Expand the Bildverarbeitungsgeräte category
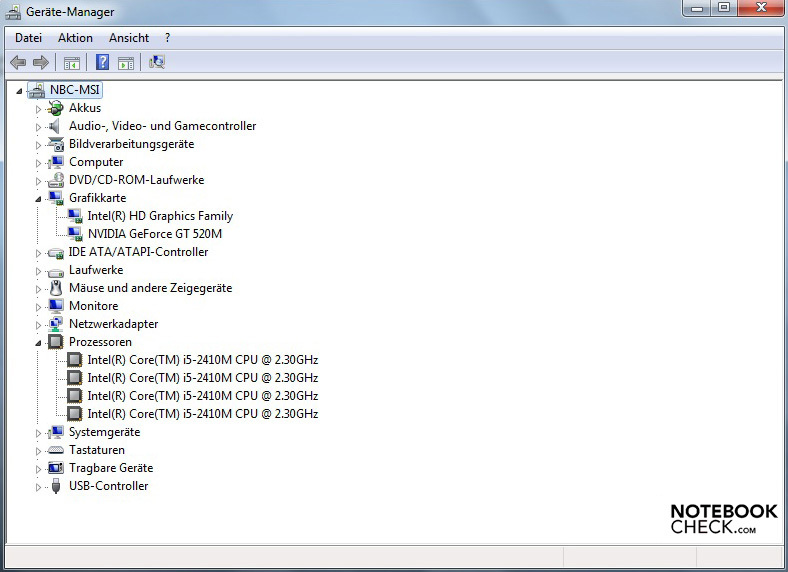Screen dimensions: 788x572 tap(38, 145)
